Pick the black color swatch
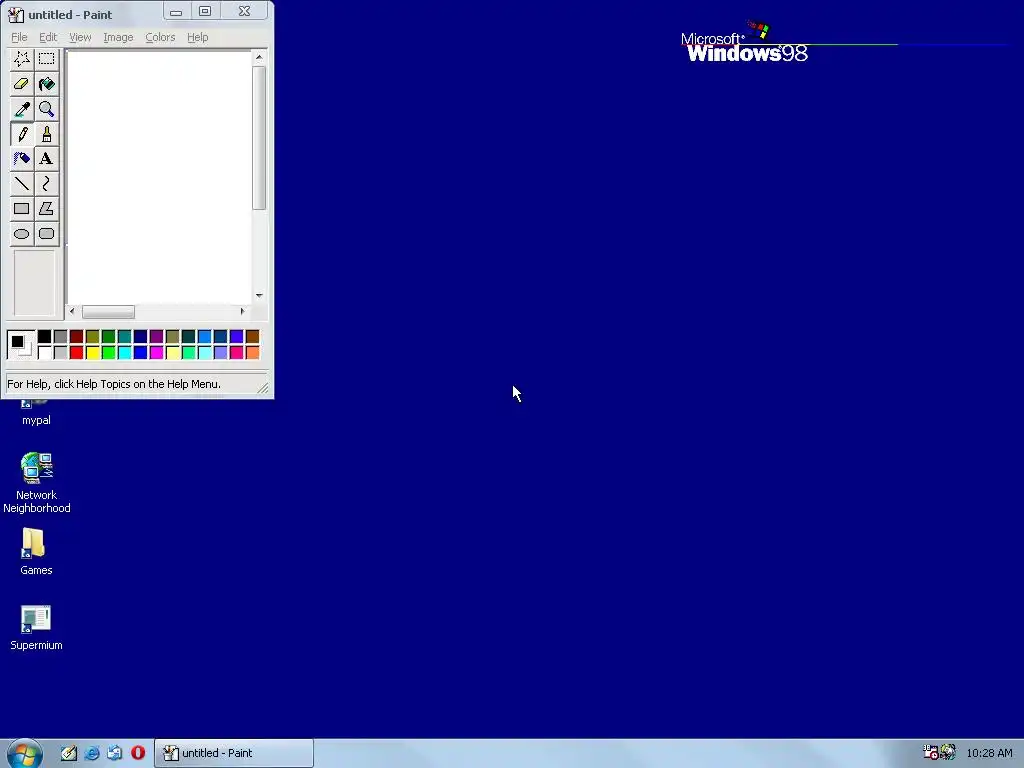 [44, 336]
